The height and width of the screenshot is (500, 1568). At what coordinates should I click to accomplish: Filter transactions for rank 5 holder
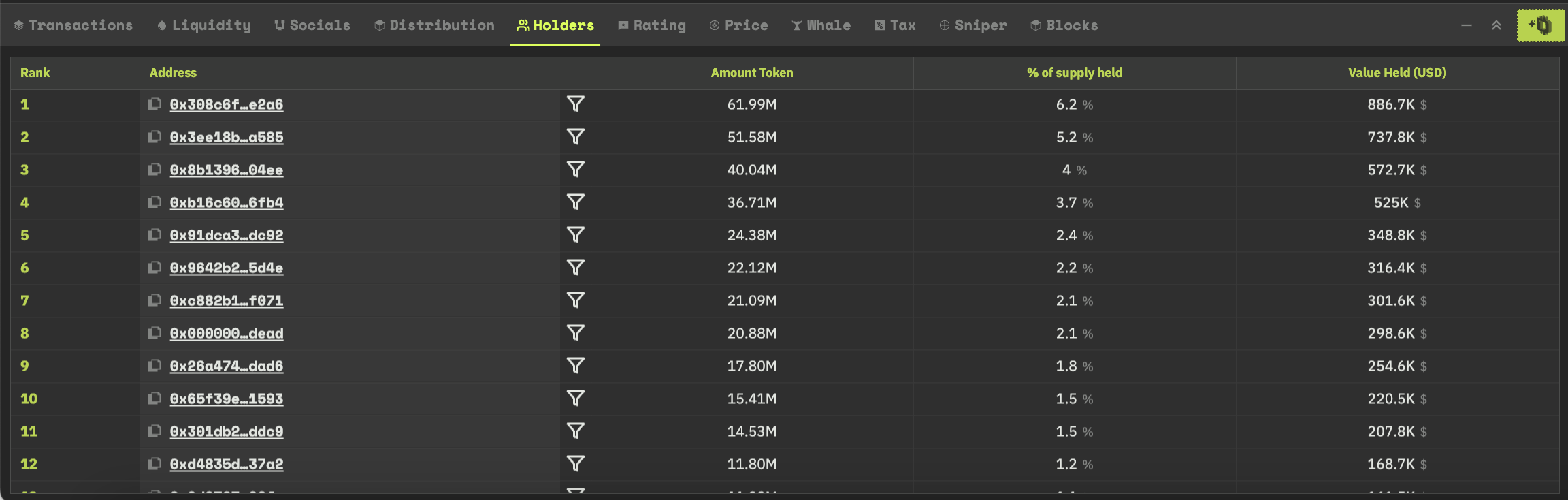click(576, 235)
